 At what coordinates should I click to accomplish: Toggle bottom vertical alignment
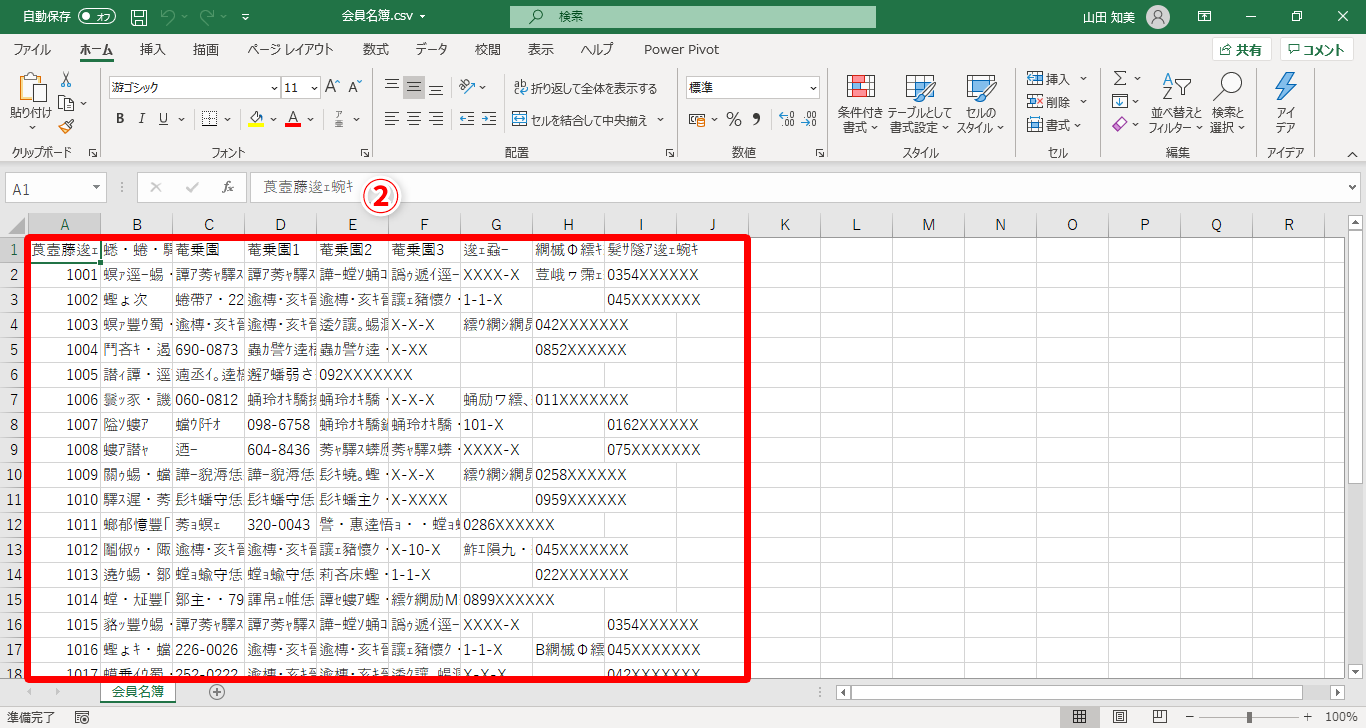tap(436, 87)
